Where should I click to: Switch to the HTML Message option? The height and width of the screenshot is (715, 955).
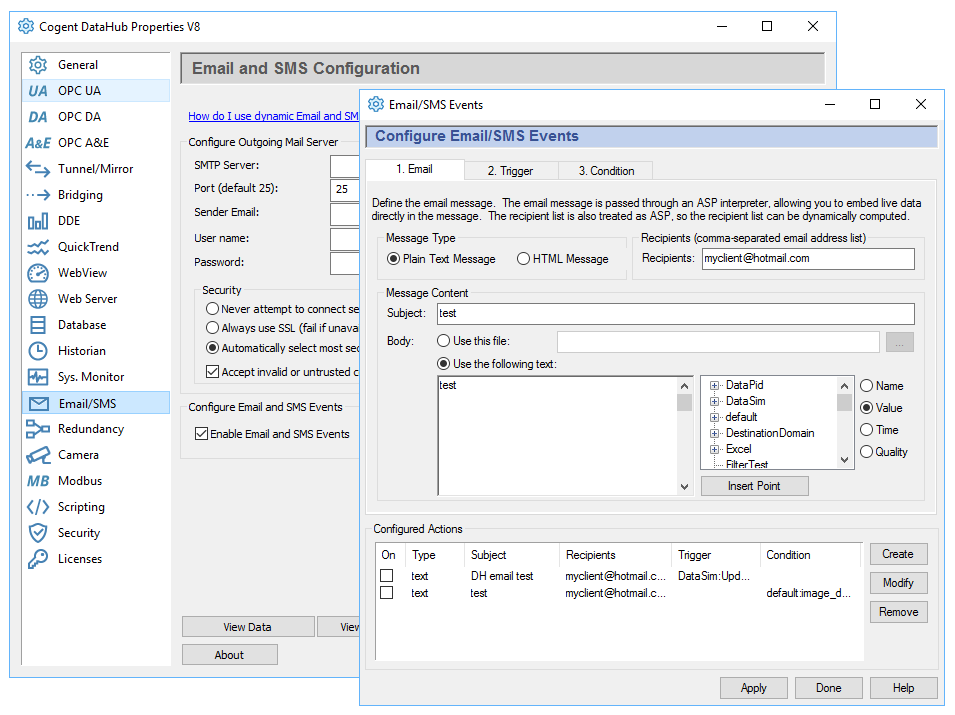click(x=523, y=258)
